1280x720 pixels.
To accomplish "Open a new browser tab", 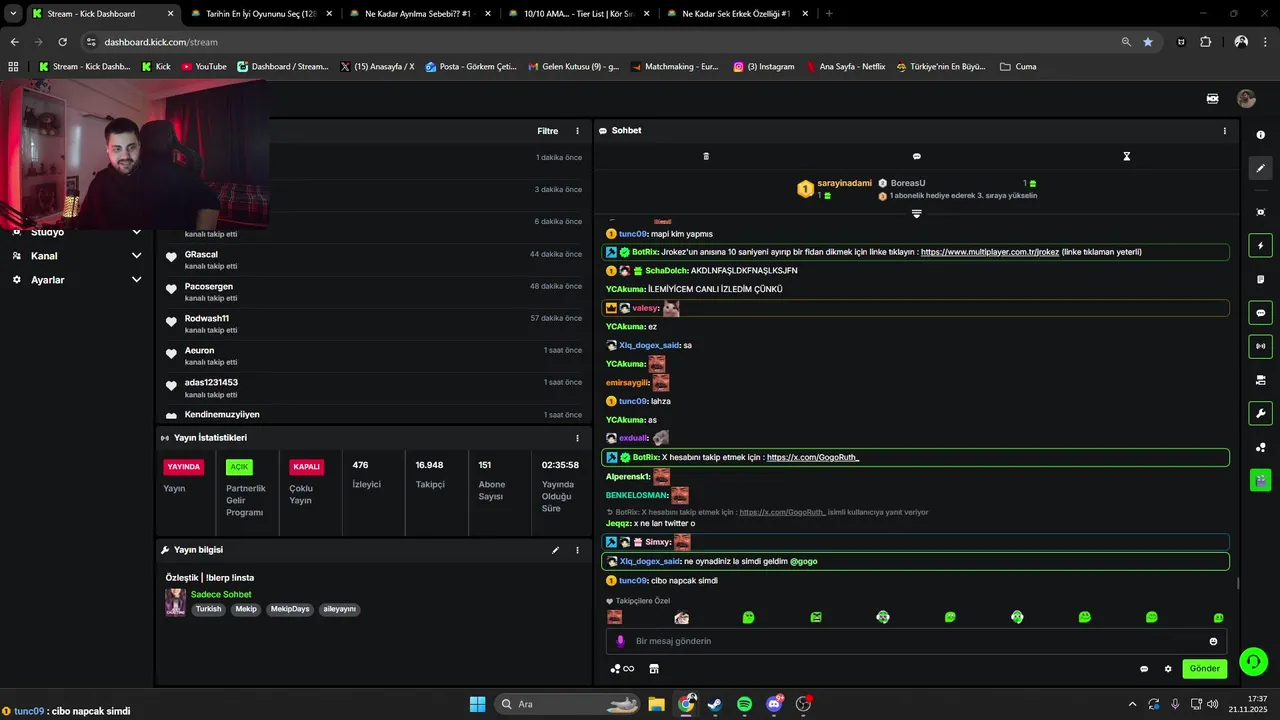I will click(x=829, y=14).
